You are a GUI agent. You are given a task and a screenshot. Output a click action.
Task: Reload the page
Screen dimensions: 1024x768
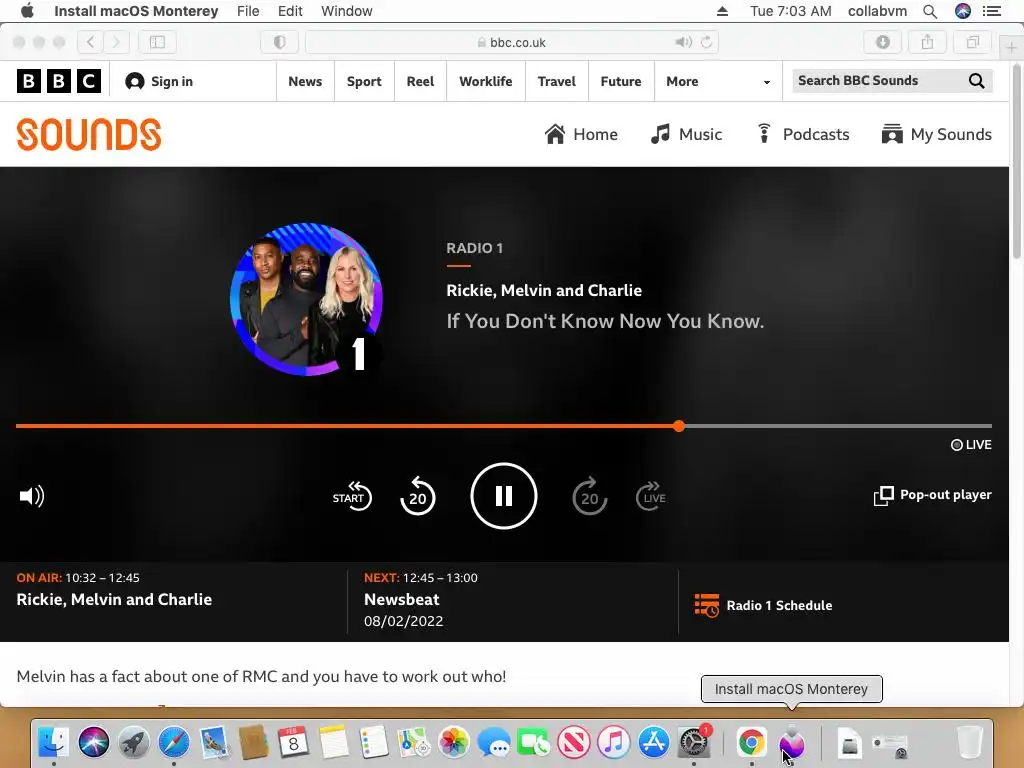coord(706,42)
